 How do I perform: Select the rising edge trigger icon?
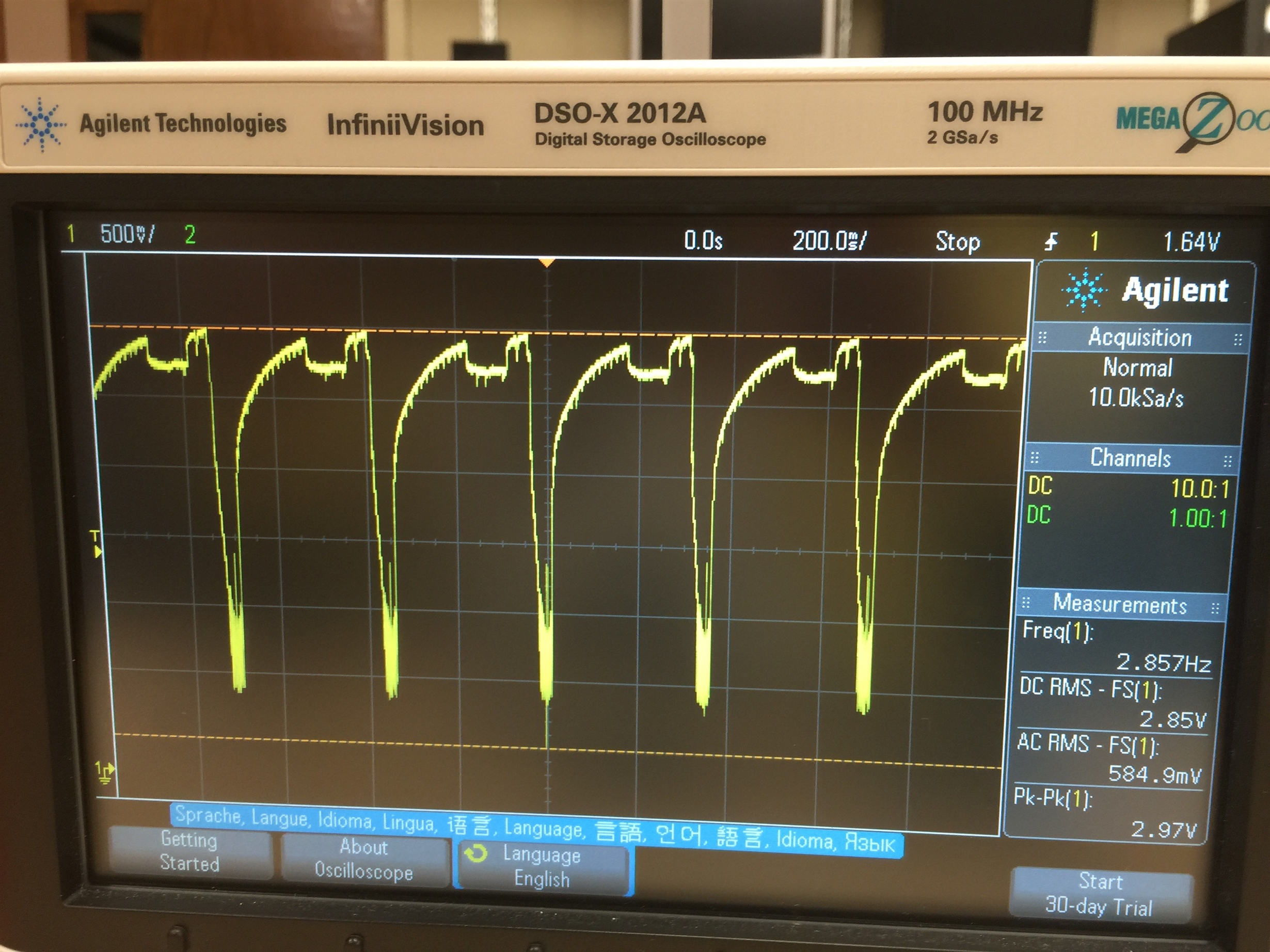click(x=1050, y=241)
